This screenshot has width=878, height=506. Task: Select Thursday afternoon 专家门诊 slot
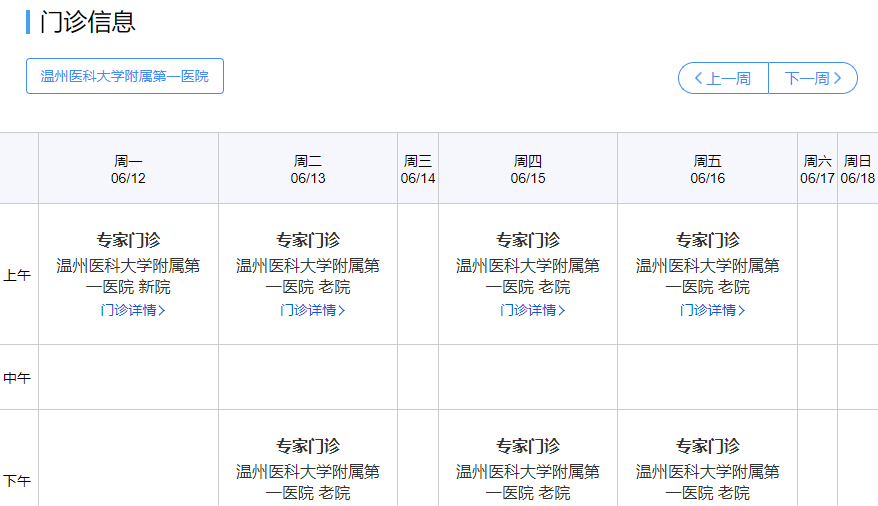tap(528, 446)
